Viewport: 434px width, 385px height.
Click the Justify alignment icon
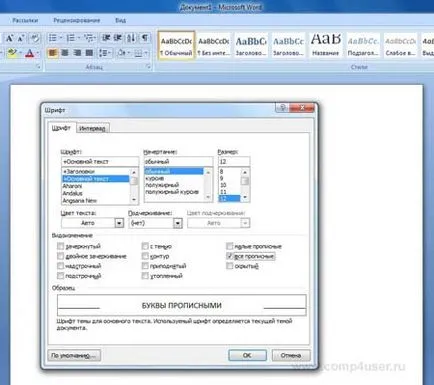[89, 53]
